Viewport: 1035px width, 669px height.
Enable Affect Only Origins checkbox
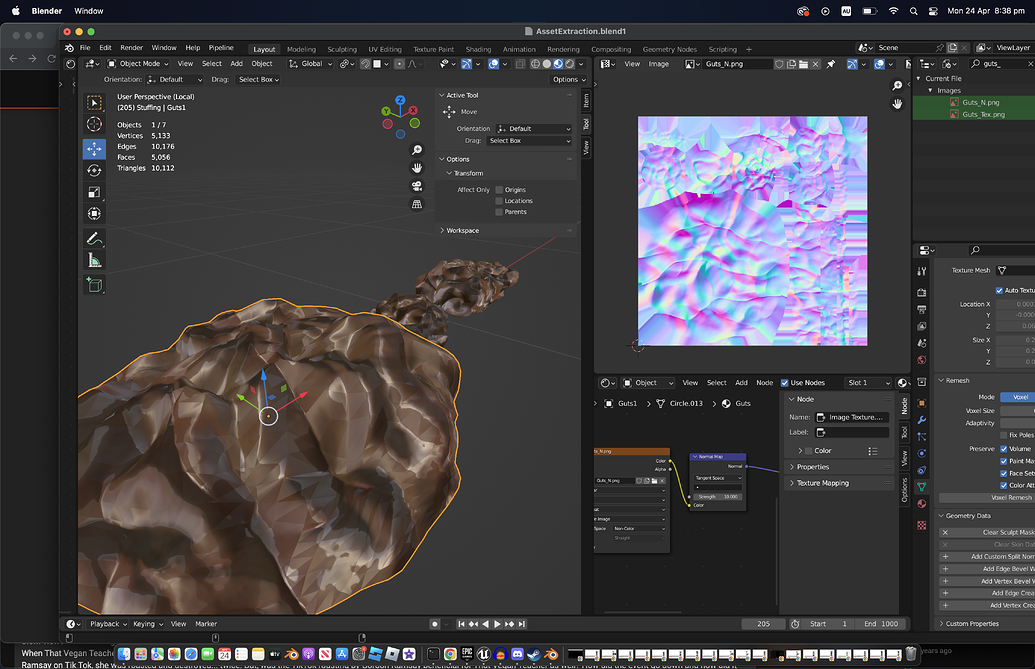[x=499, y=190]
